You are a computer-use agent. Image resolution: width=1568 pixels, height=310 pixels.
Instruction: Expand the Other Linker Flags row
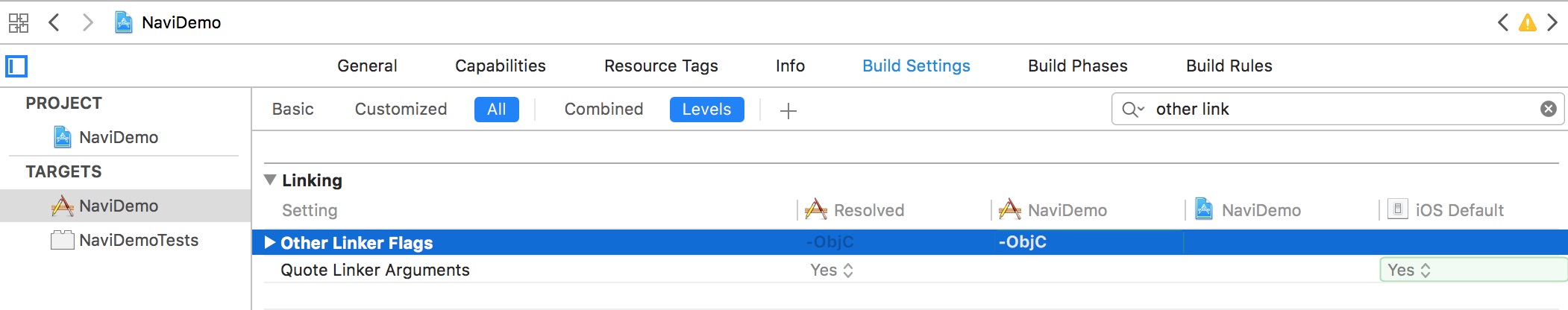coord(270,242)
